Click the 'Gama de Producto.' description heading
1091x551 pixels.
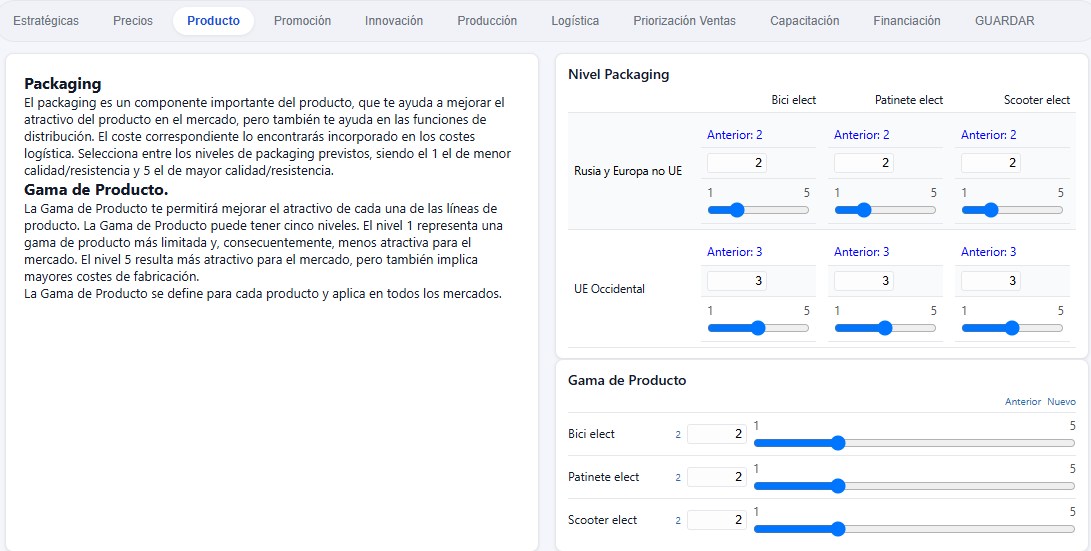coord(96,189)
